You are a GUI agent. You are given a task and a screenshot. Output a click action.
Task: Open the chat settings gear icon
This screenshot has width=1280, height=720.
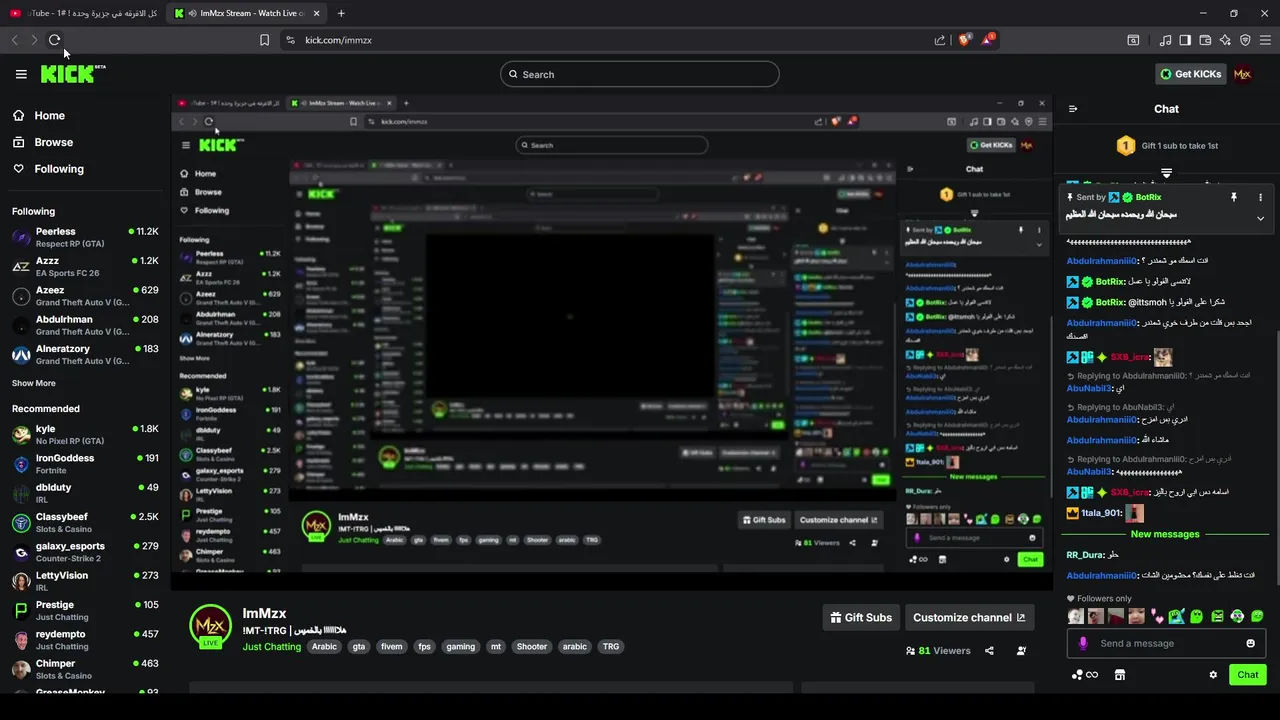click(1213, 675)
